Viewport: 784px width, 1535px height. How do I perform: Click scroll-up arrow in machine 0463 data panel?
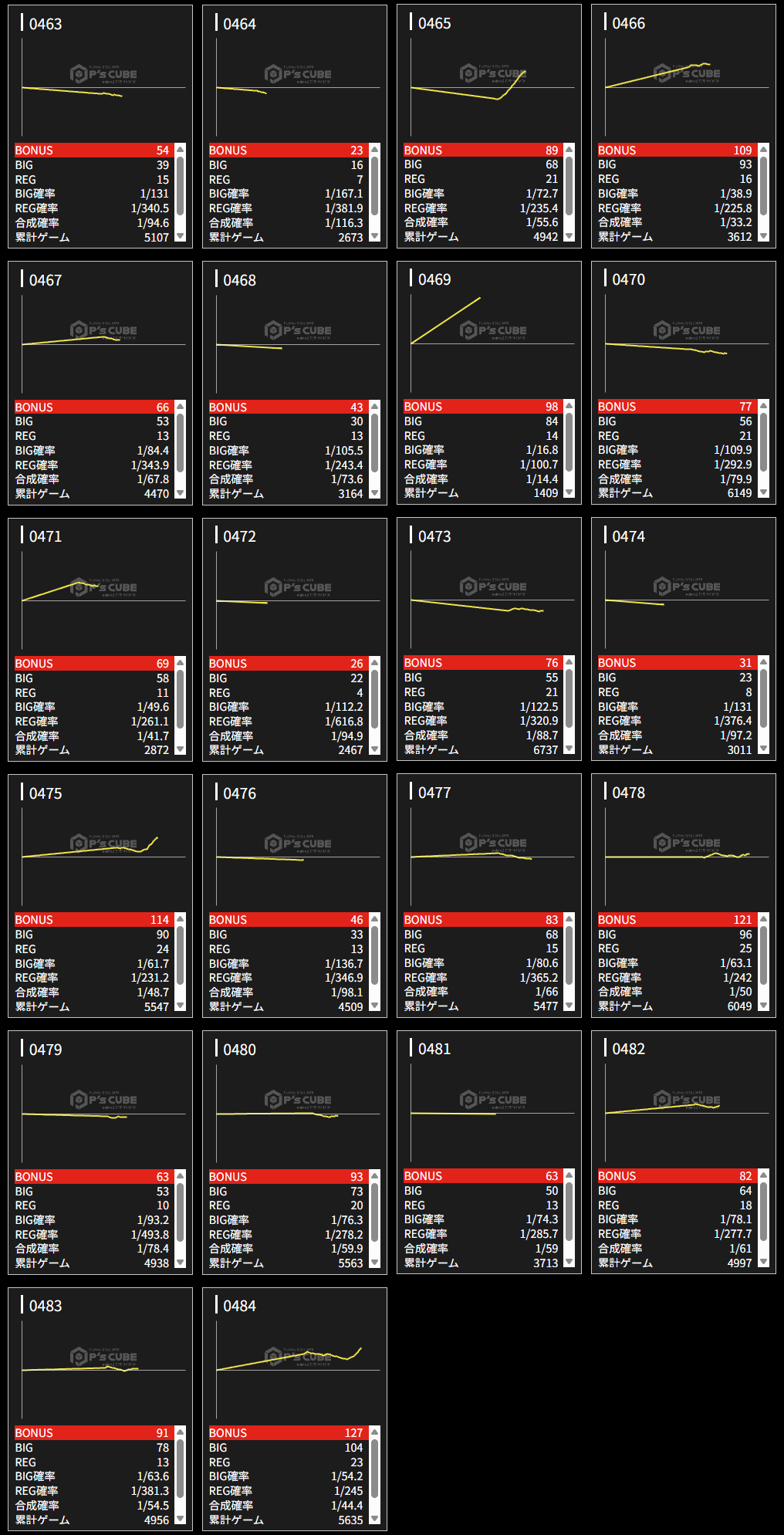pos(180,149)
